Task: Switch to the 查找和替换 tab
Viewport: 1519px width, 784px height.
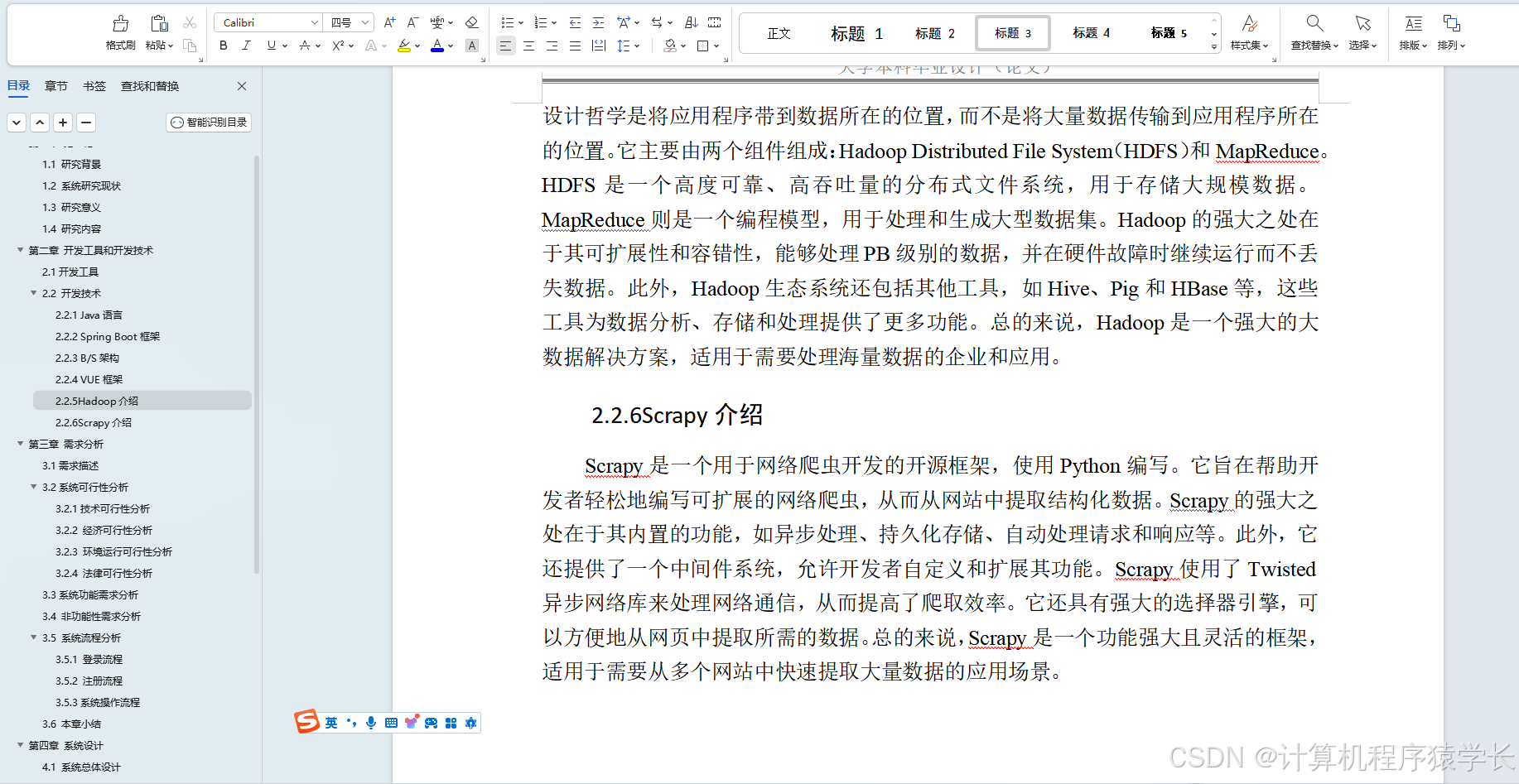Action: pos(150,86)
